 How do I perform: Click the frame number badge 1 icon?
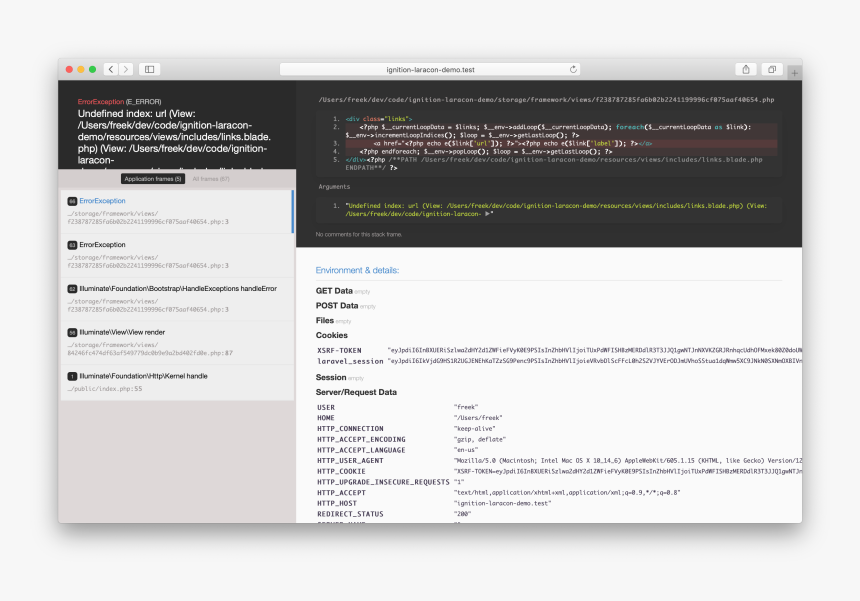(x=72, y=376)
